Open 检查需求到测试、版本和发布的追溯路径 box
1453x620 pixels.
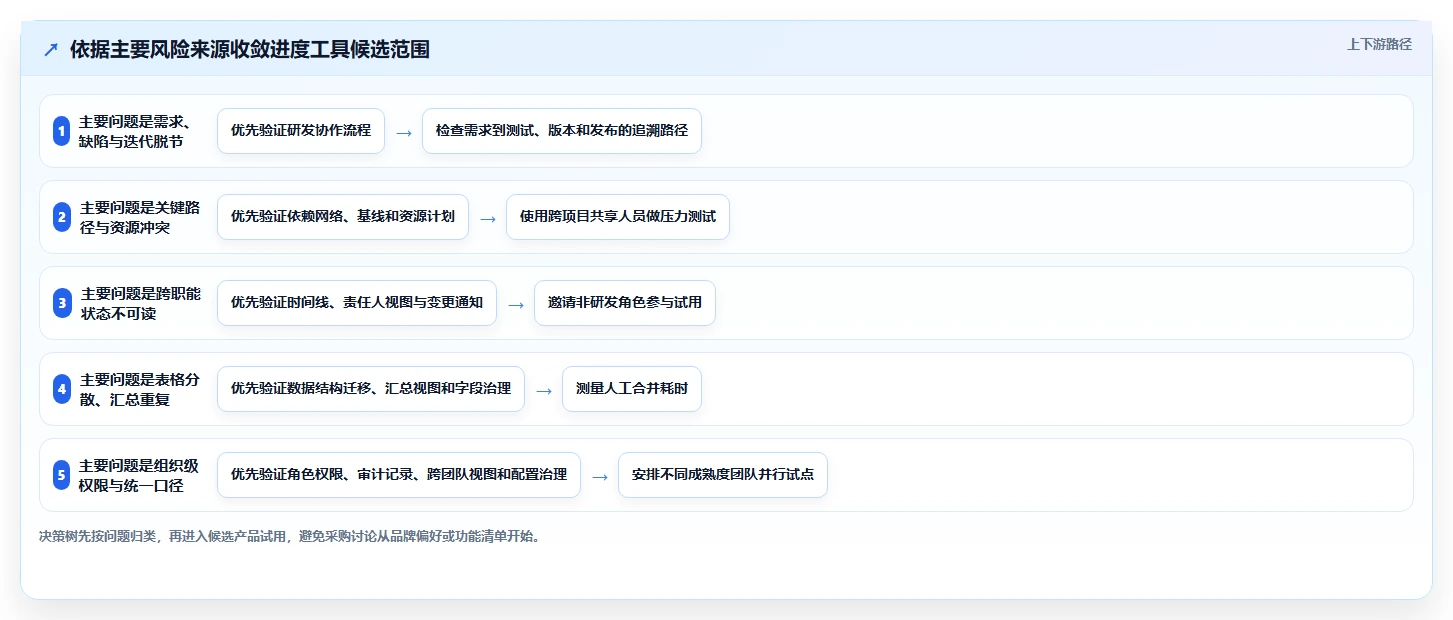tap(562, 131)
